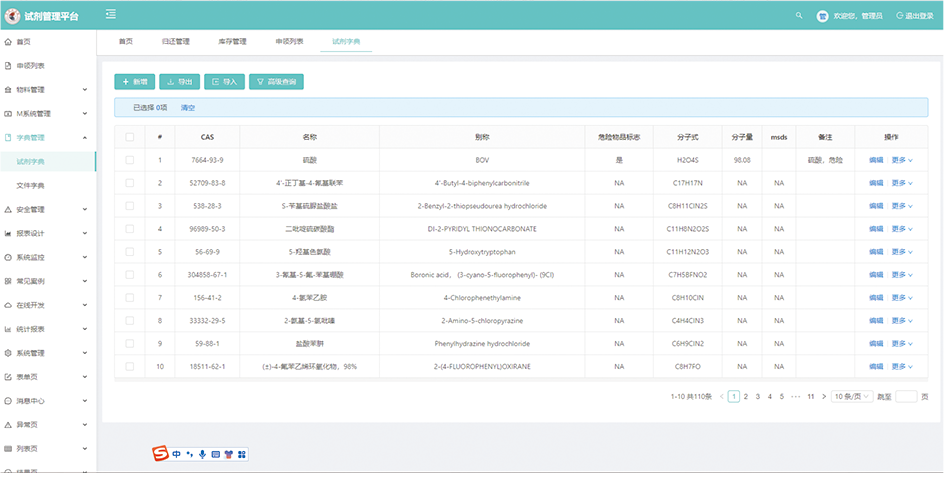Select checkbox for row 5 (56-69-9)
Viewport: 944px width, 478px height.
click(x=130, y=252)
